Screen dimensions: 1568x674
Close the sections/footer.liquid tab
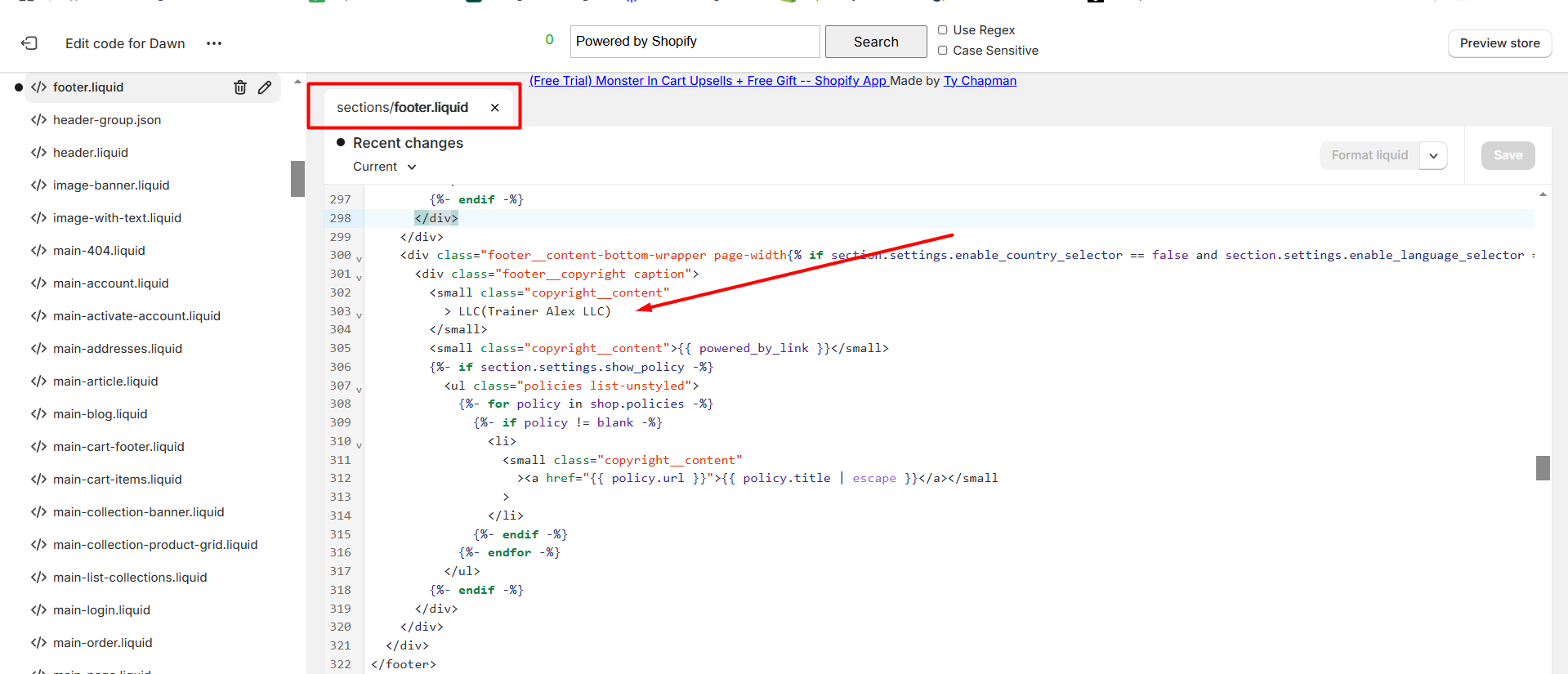pos(495,108)
